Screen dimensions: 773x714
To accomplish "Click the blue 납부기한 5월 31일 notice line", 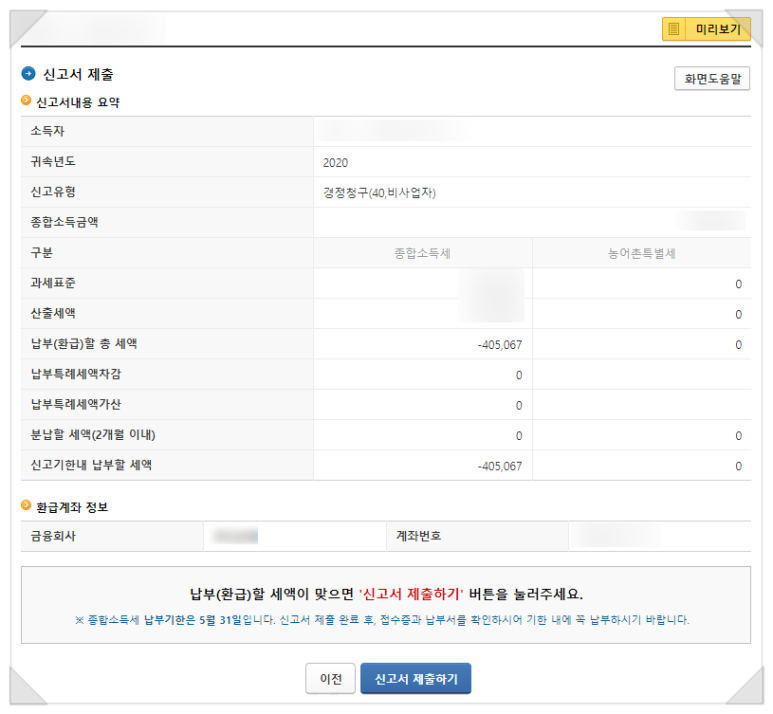I will [382, 620].
